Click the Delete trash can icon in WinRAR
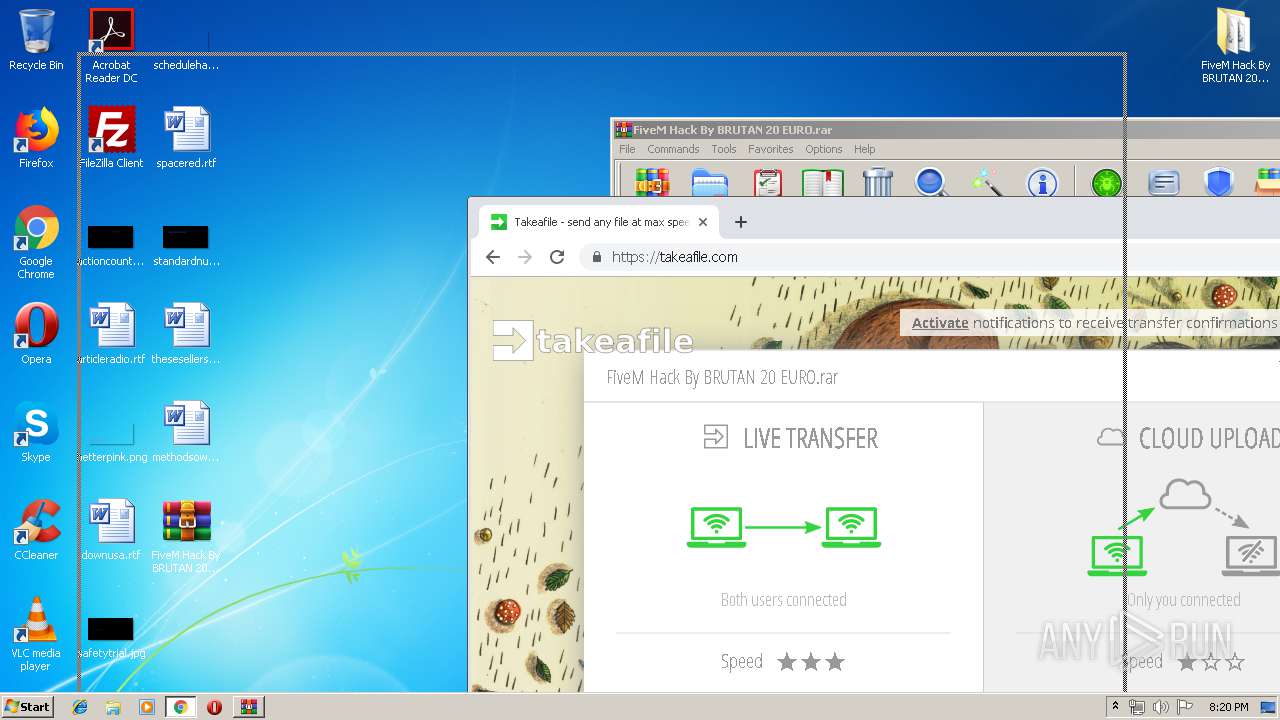 (877, 183)
